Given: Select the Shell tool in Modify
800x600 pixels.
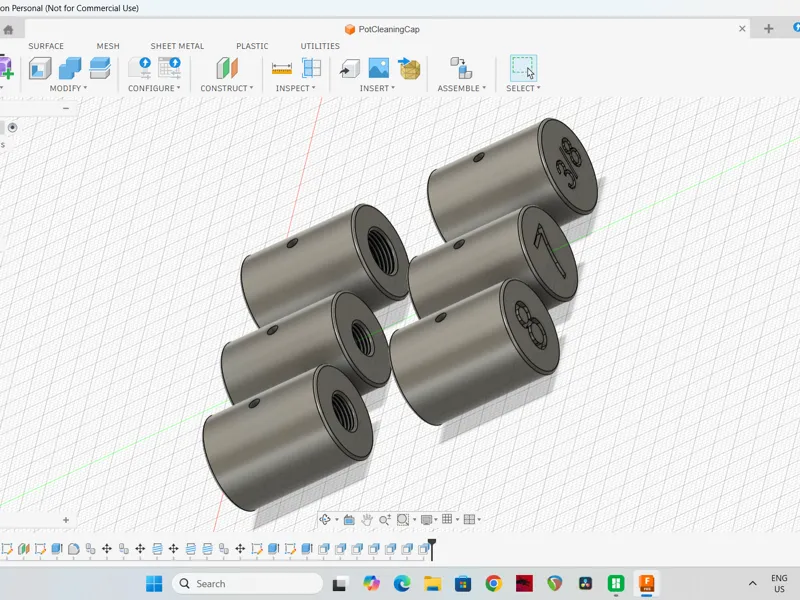Looking at the screenshot, I should click(40, 68).
